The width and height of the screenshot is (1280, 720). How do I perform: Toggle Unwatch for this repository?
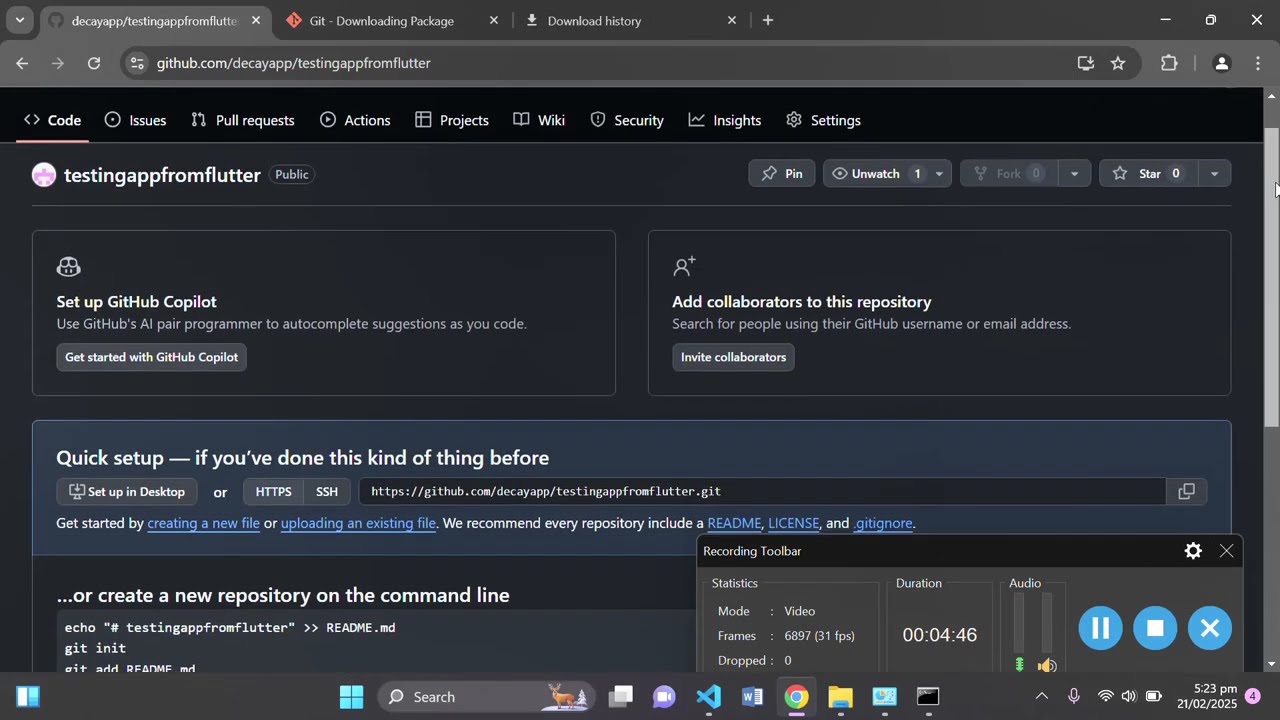875,174
